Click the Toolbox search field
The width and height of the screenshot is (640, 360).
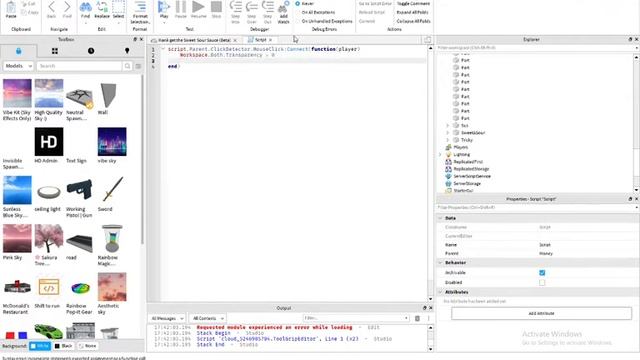(x=79, y=66)
